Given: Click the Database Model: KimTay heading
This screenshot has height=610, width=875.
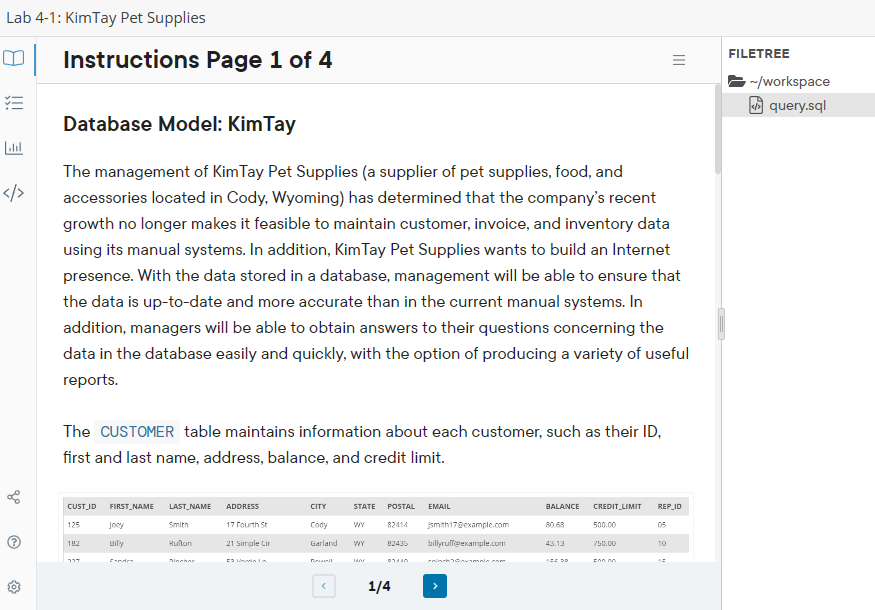Looking at the screenshot, I should 179,124.
